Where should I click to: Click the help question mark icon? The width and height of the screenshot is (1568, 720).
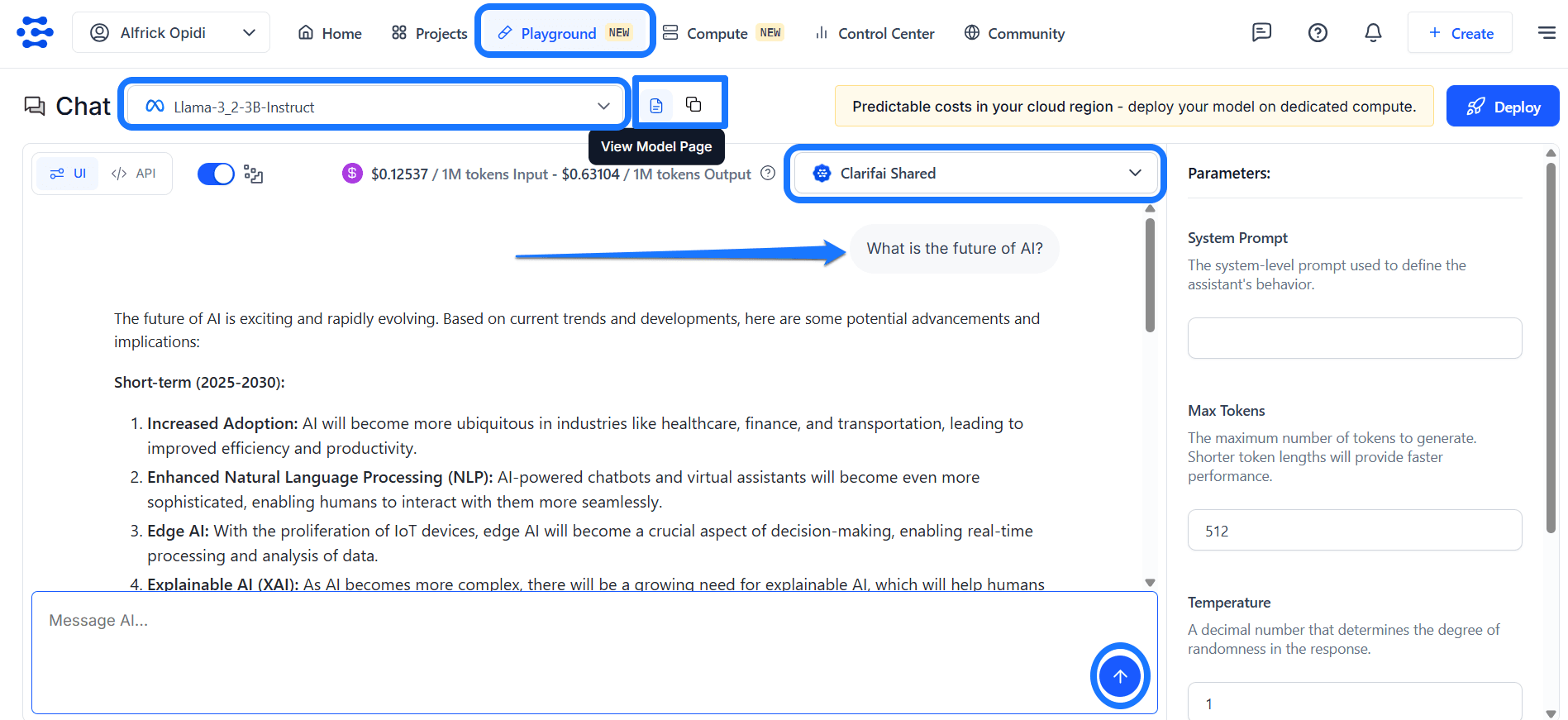1318,32
